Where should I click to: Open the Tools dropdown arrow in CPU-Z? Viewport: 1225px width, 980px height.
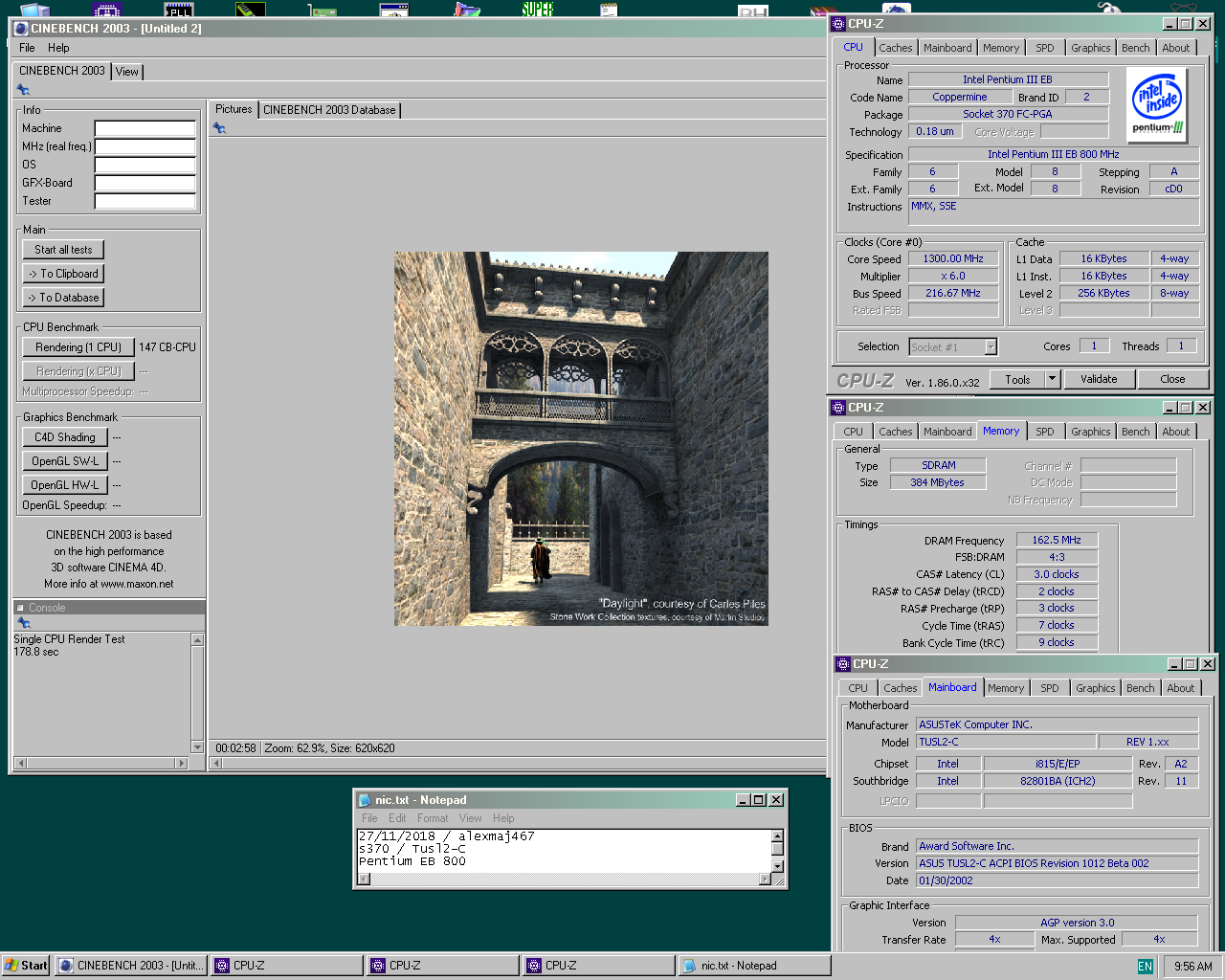[1053, 379]
